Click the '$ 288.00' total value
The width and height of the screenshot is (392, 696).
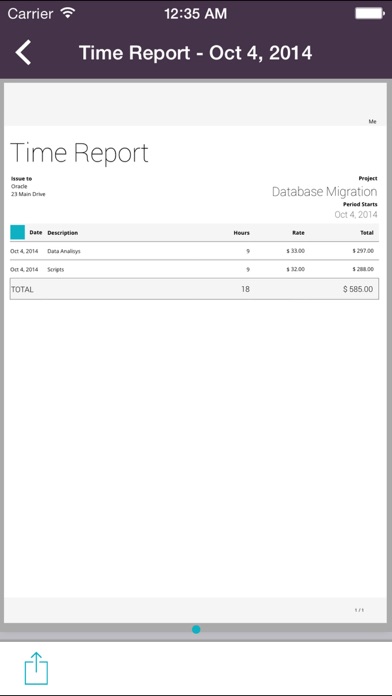pyautogui.click(x=363, y=269)
